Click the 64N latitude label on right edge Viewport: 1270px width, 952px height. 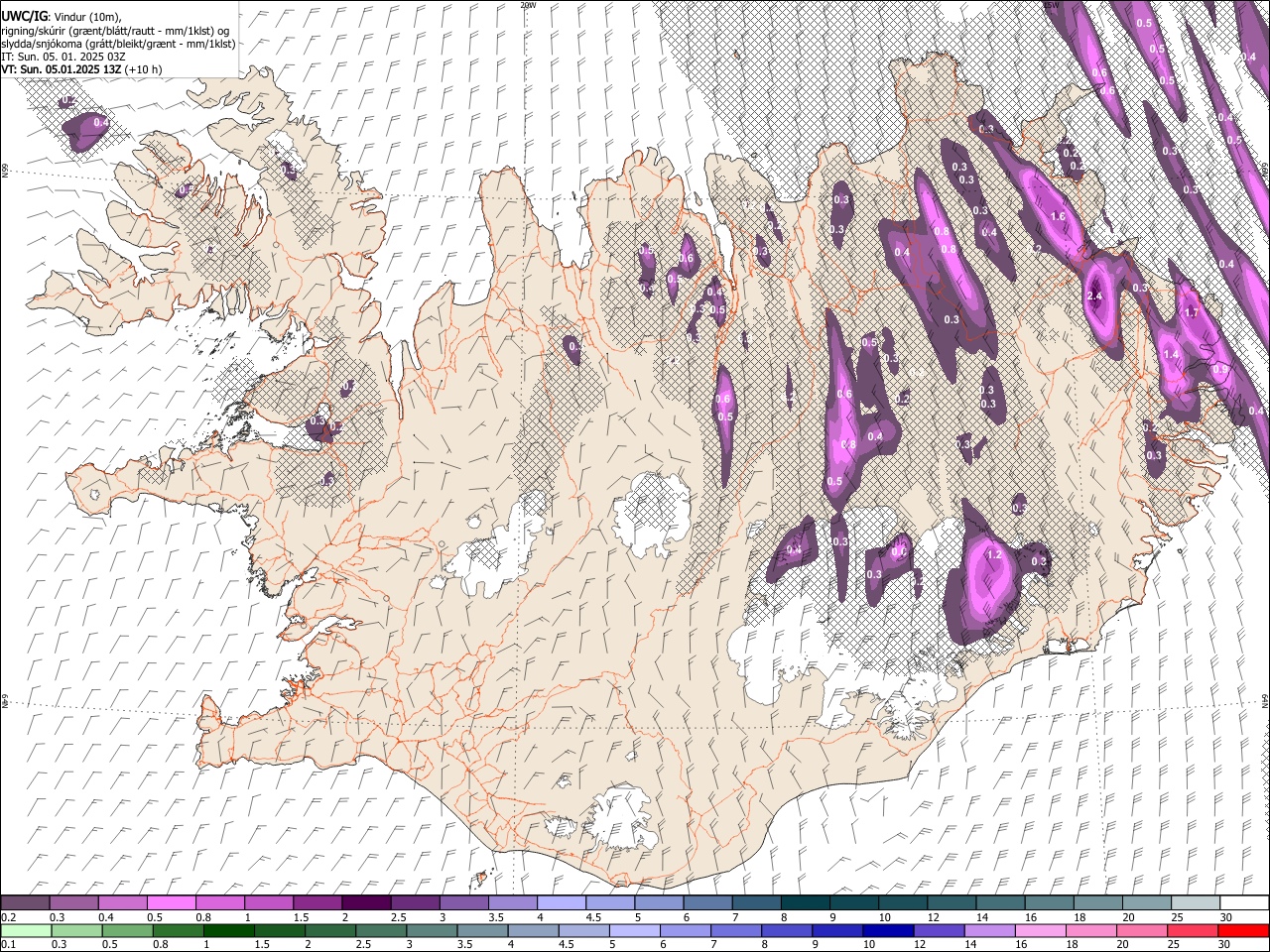coord(1265,699)
